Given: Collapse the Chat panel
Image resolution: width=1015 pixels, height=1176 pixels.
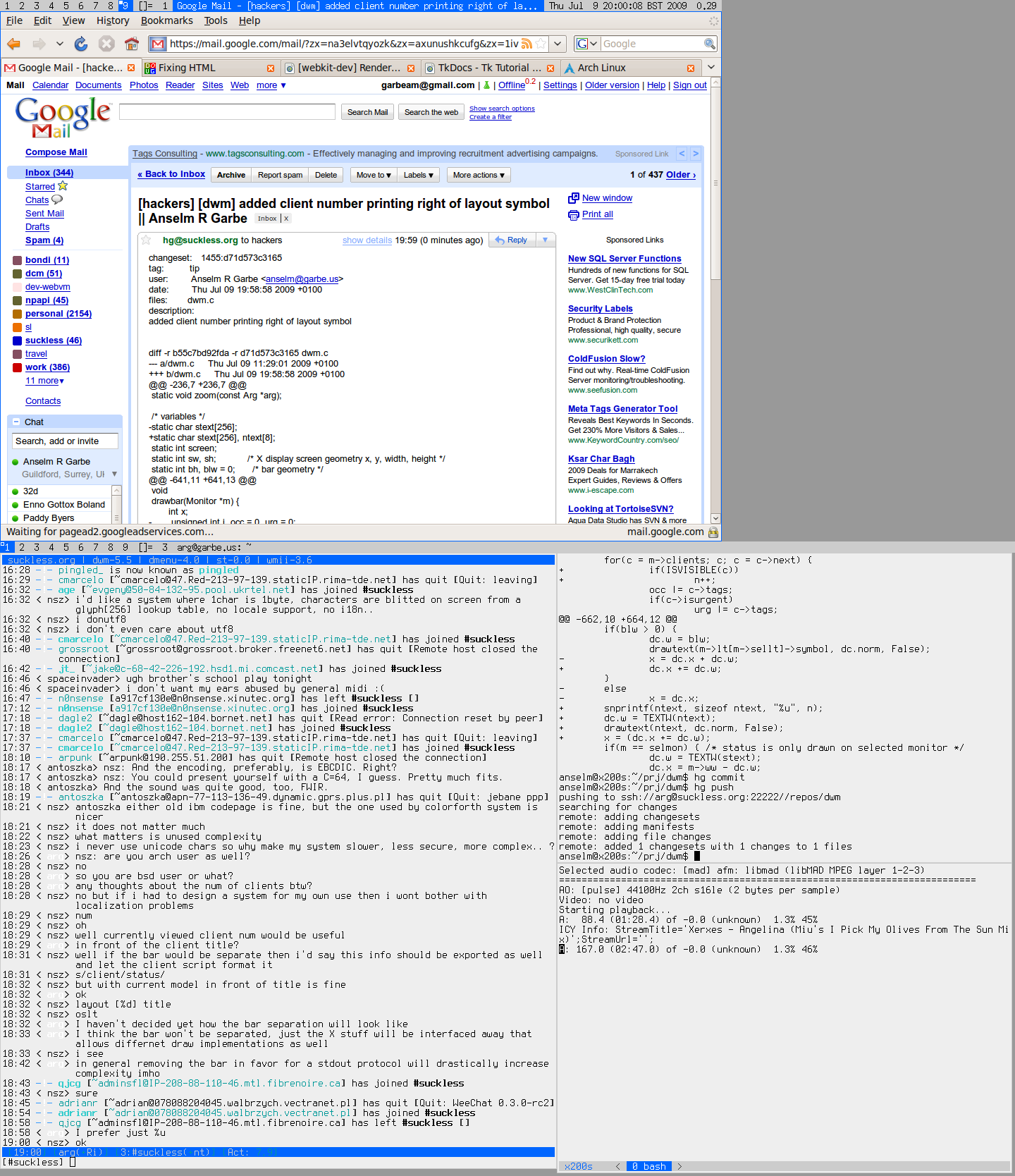Looking at the screenshot, I should tap(17, 422).
